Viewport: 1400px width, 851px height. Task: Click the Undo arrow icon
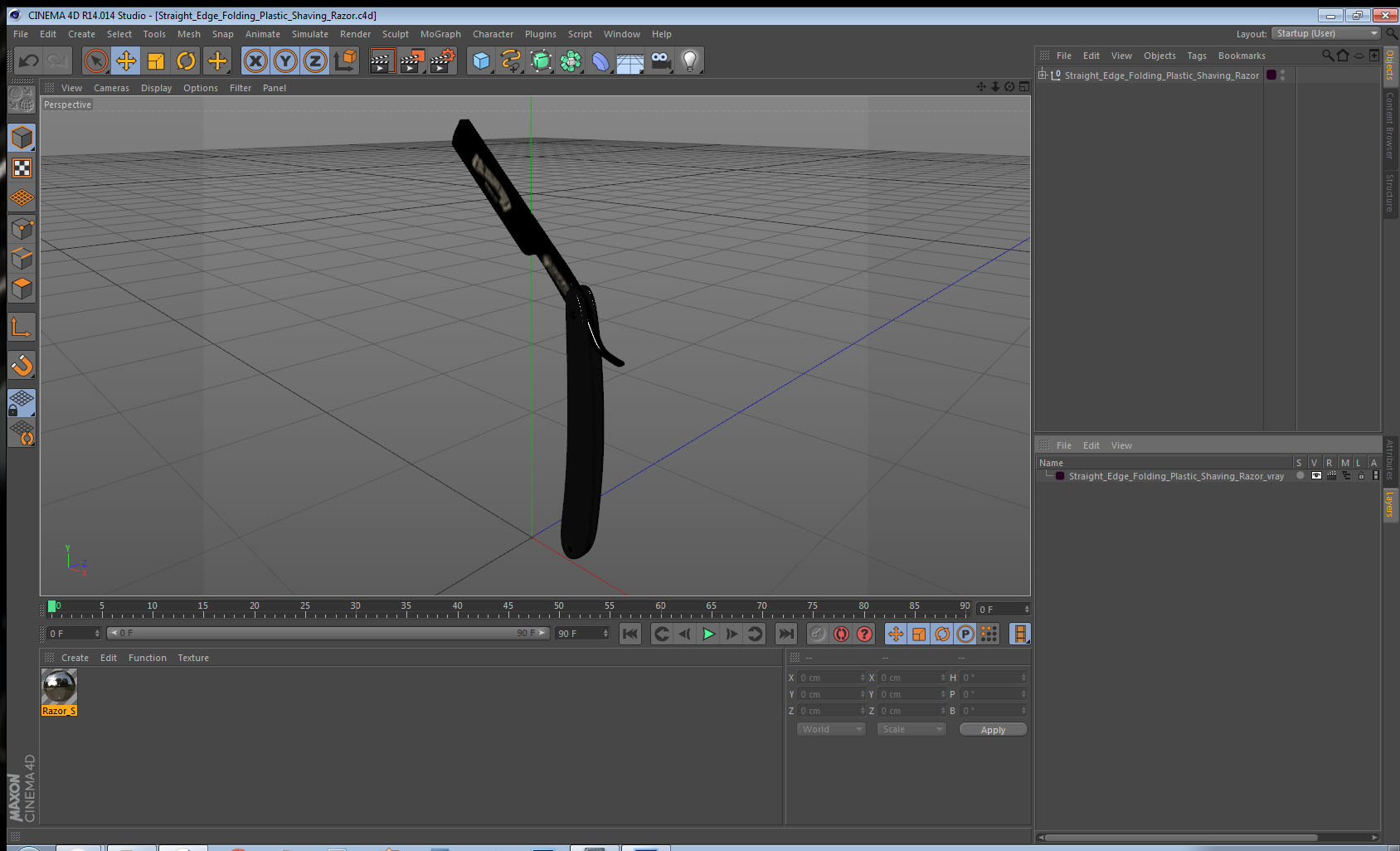[29, 61]
